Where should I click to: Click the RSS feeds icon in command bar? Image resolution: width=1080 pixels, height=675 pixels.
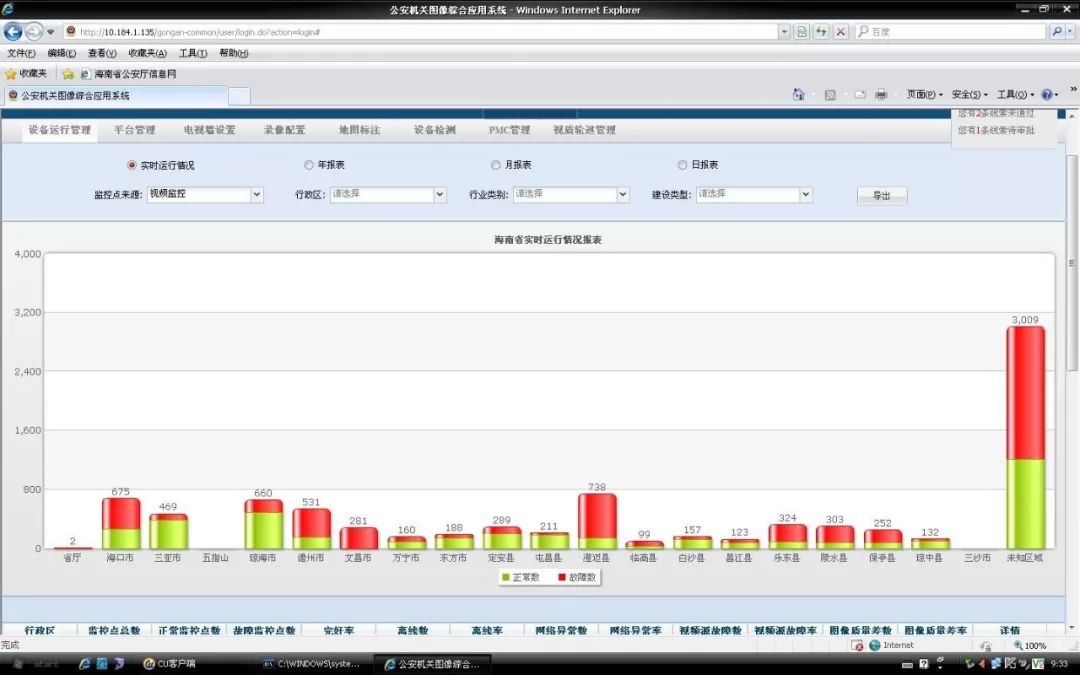coord(830,94)
